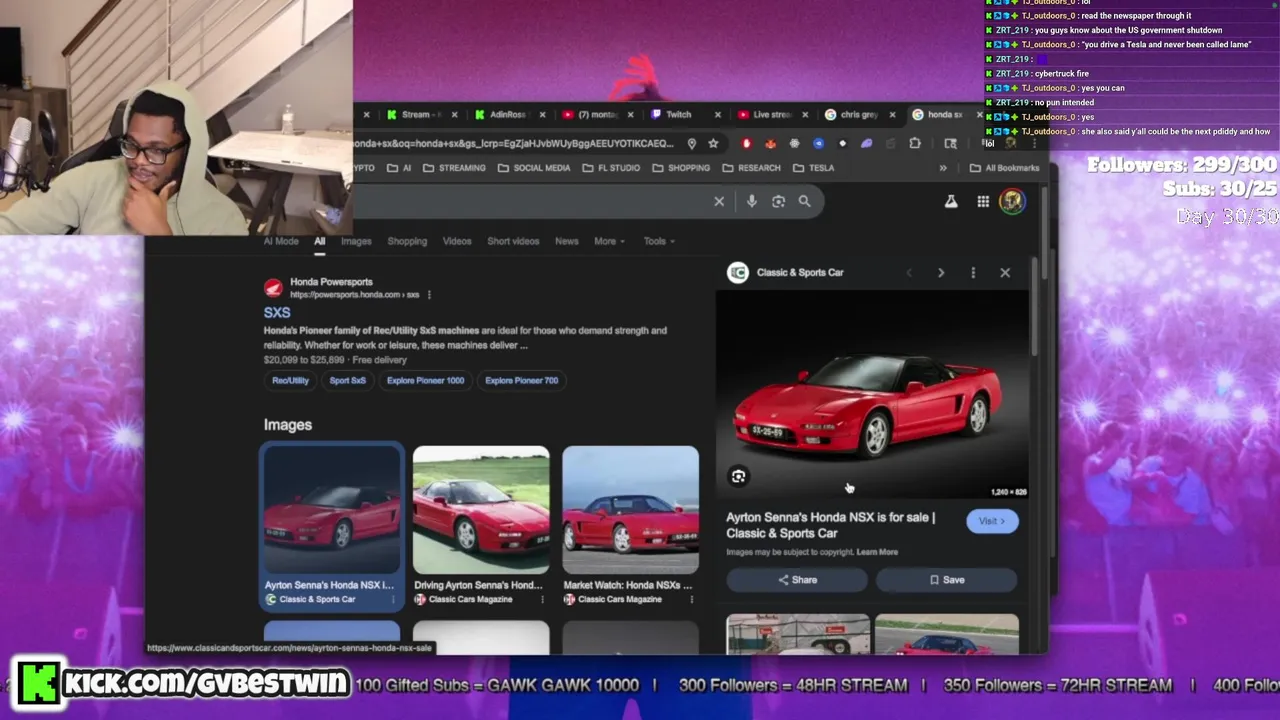Search by image with Google Lens icon
This screenshot has width=1280, height=720.
[x=778, y=201]
